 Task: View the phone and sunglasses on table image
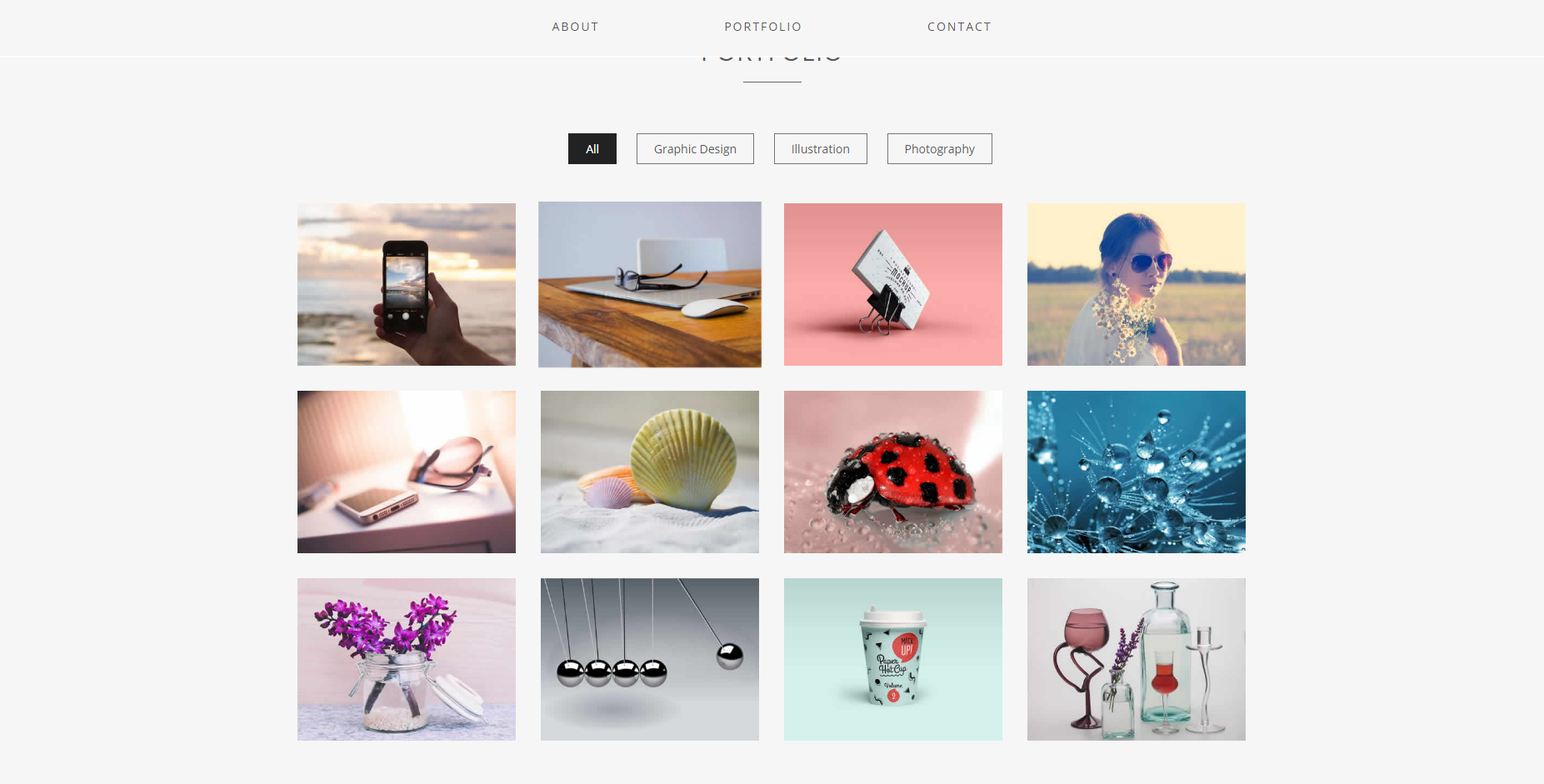point(407,472)
